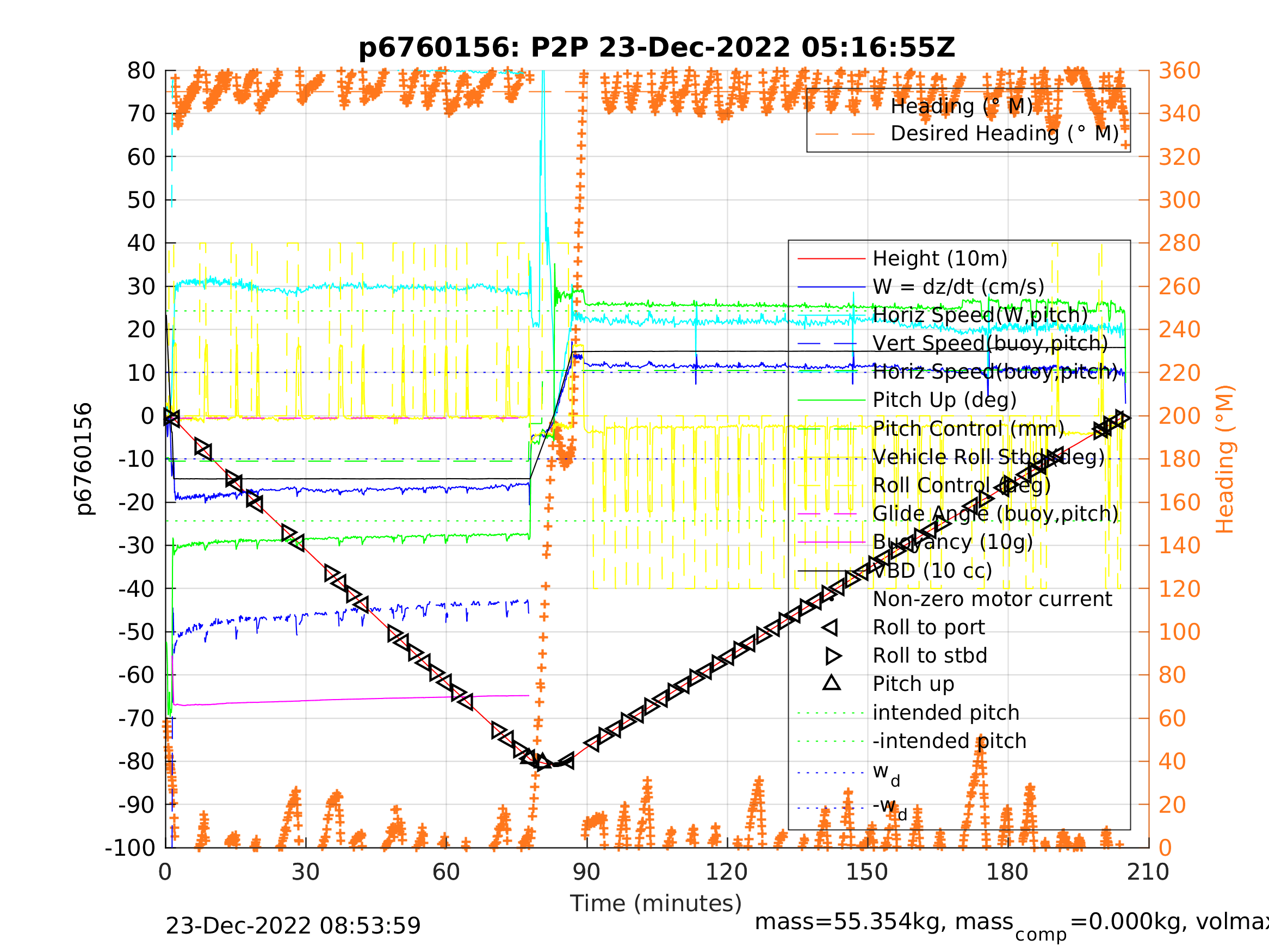Click the 'Glide Angle (buoy,pitch)' legend label

tap(995, 514)
